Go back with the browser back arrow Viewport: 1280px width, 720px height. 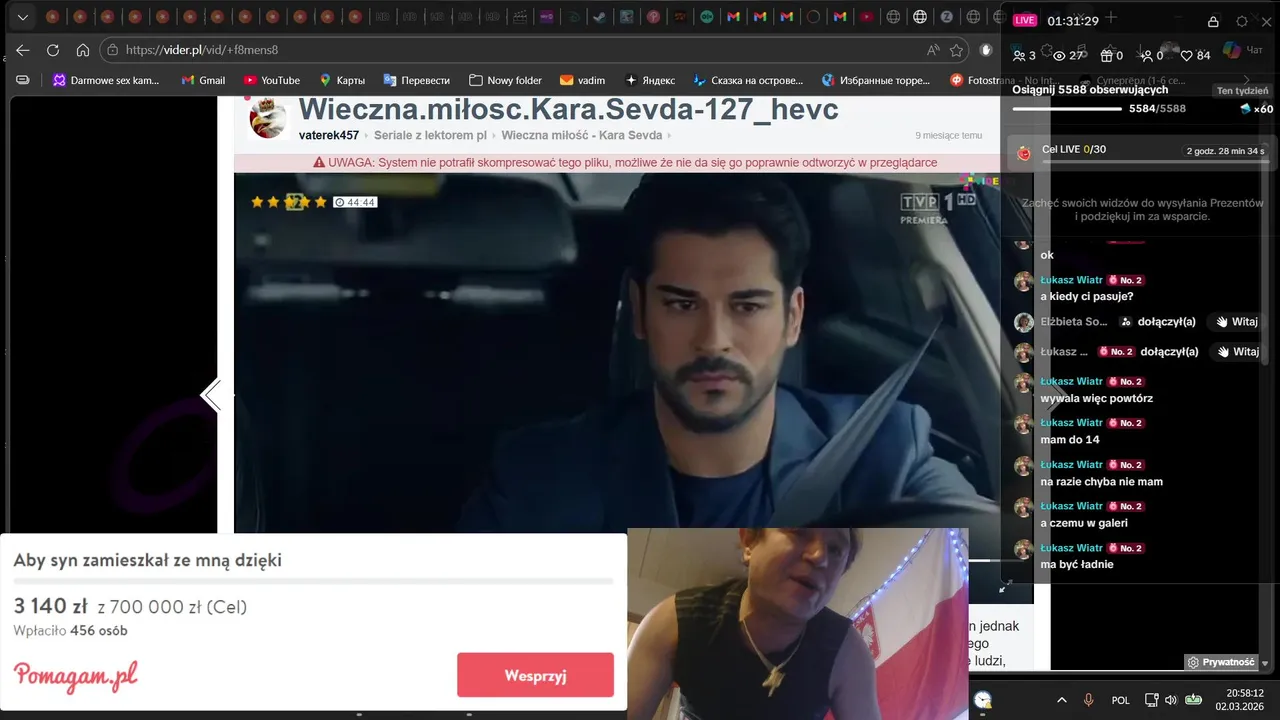click(x=23, y=50)
